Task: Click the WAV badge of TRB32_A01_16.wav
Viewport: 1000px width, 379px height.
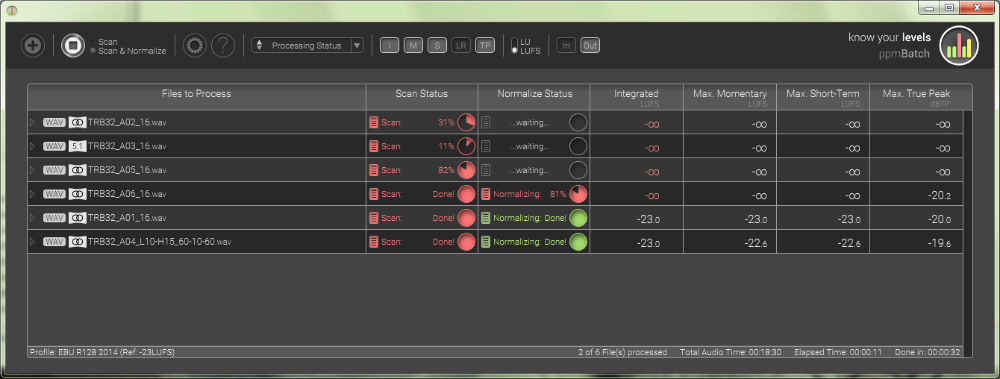Action: click(x=54, y=218)
